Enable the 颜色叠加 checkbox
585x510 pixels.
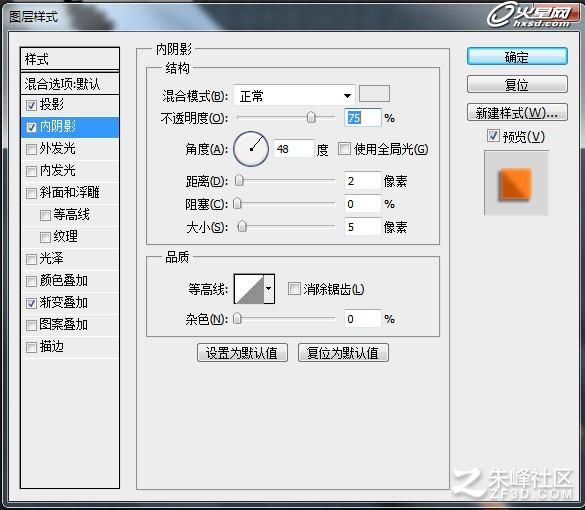click(x=31, y=281)
